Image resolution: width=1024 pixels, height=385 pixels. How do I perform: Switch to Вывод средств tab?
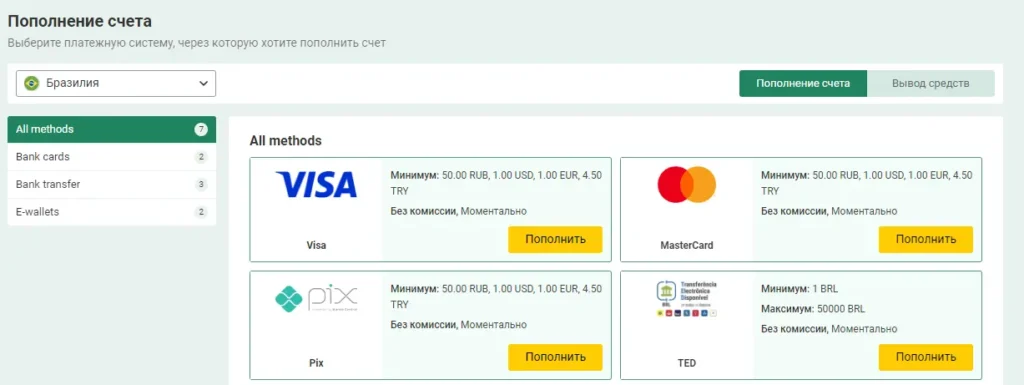(931, 84)
